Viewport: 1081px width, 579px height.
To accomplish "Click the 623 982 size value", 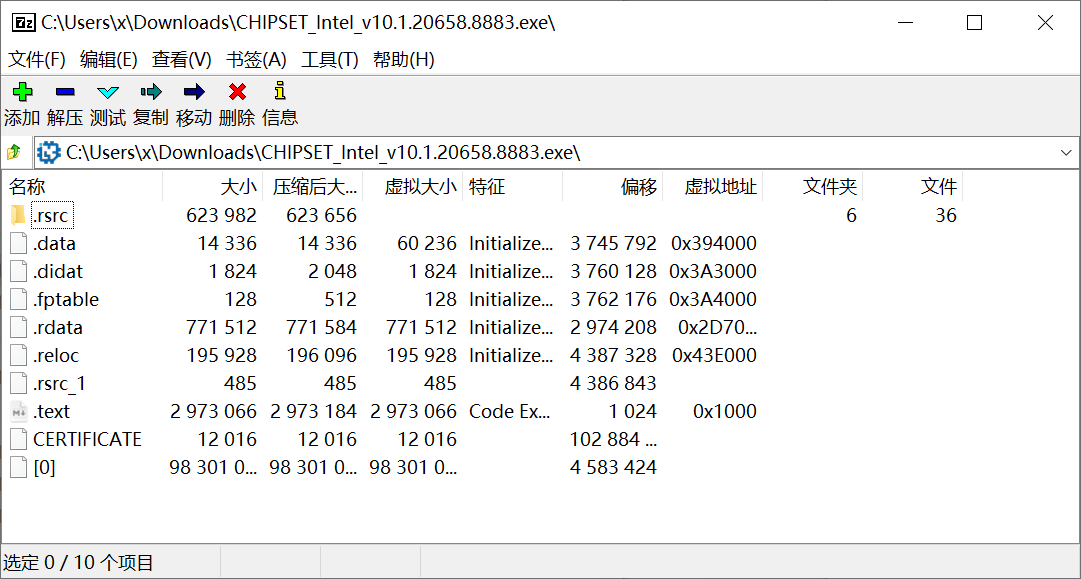I will click(221, 216).
